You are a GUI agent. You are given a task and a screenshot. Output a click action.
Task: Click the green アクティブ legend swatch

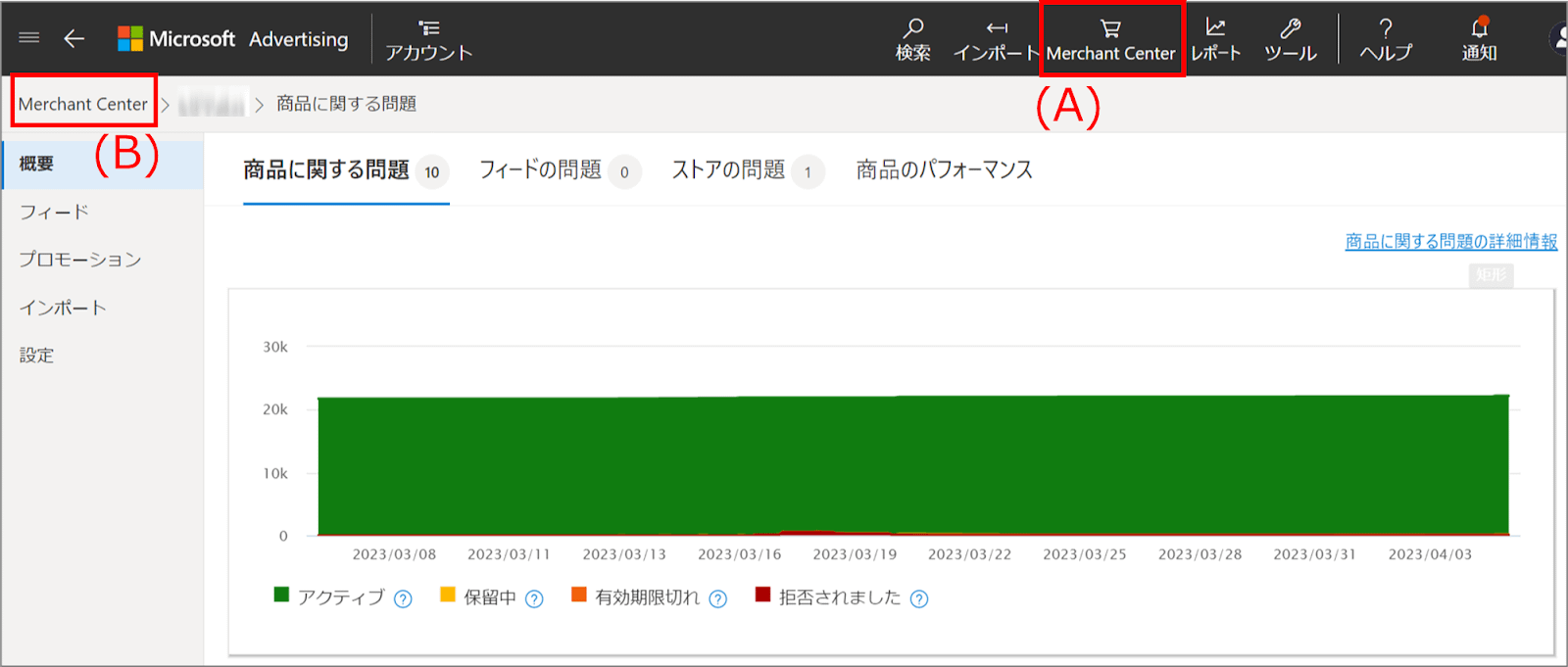(x=281, y=595)
